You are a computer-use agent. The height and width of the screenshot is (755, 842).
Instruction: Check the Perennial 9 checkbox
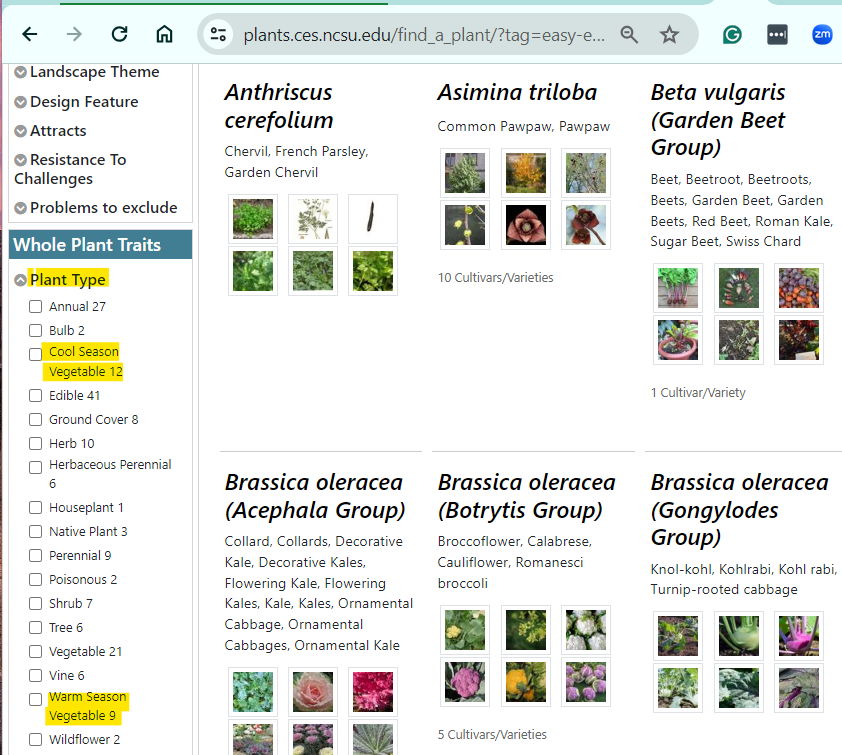coord(35,555)
